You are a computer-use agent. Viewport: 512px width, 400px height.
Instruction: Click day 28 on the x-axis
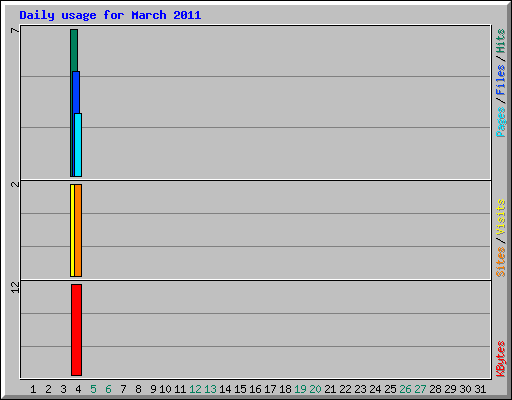pyautogui.click(x=435, y=389)
